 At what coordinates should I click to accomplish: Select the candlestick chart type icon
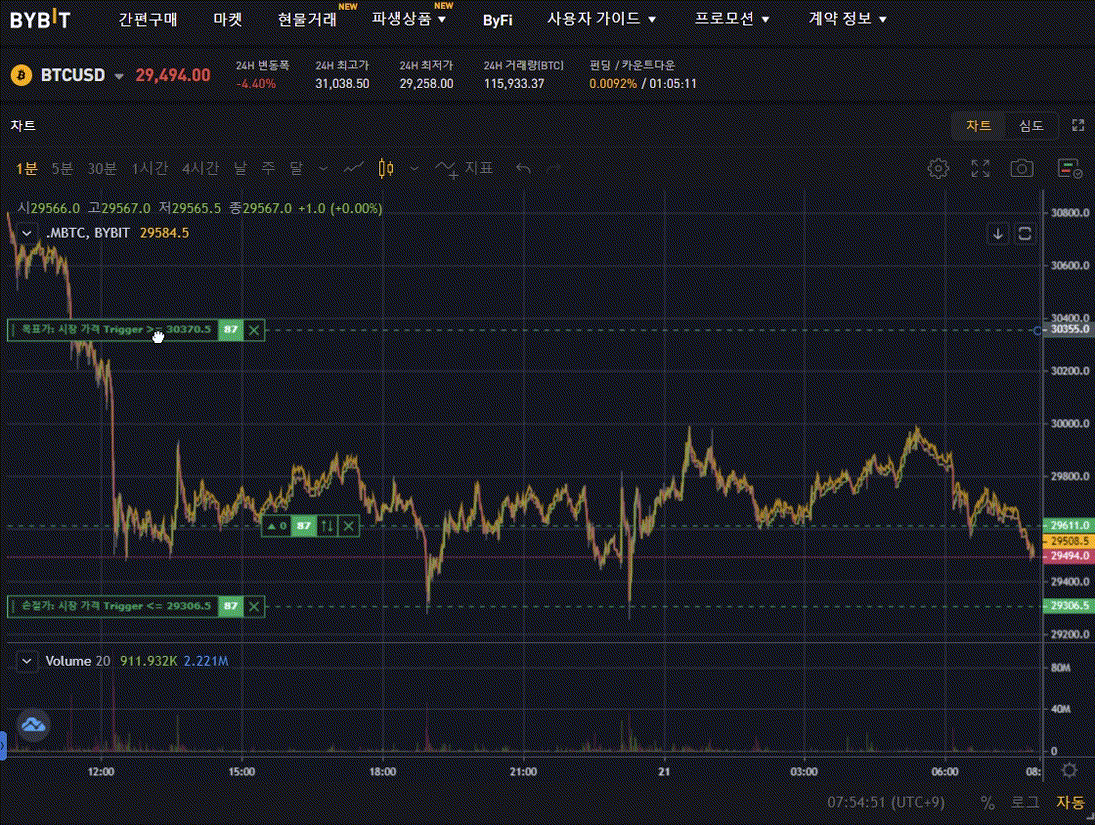pyautogui.click(x=387, y=168)
